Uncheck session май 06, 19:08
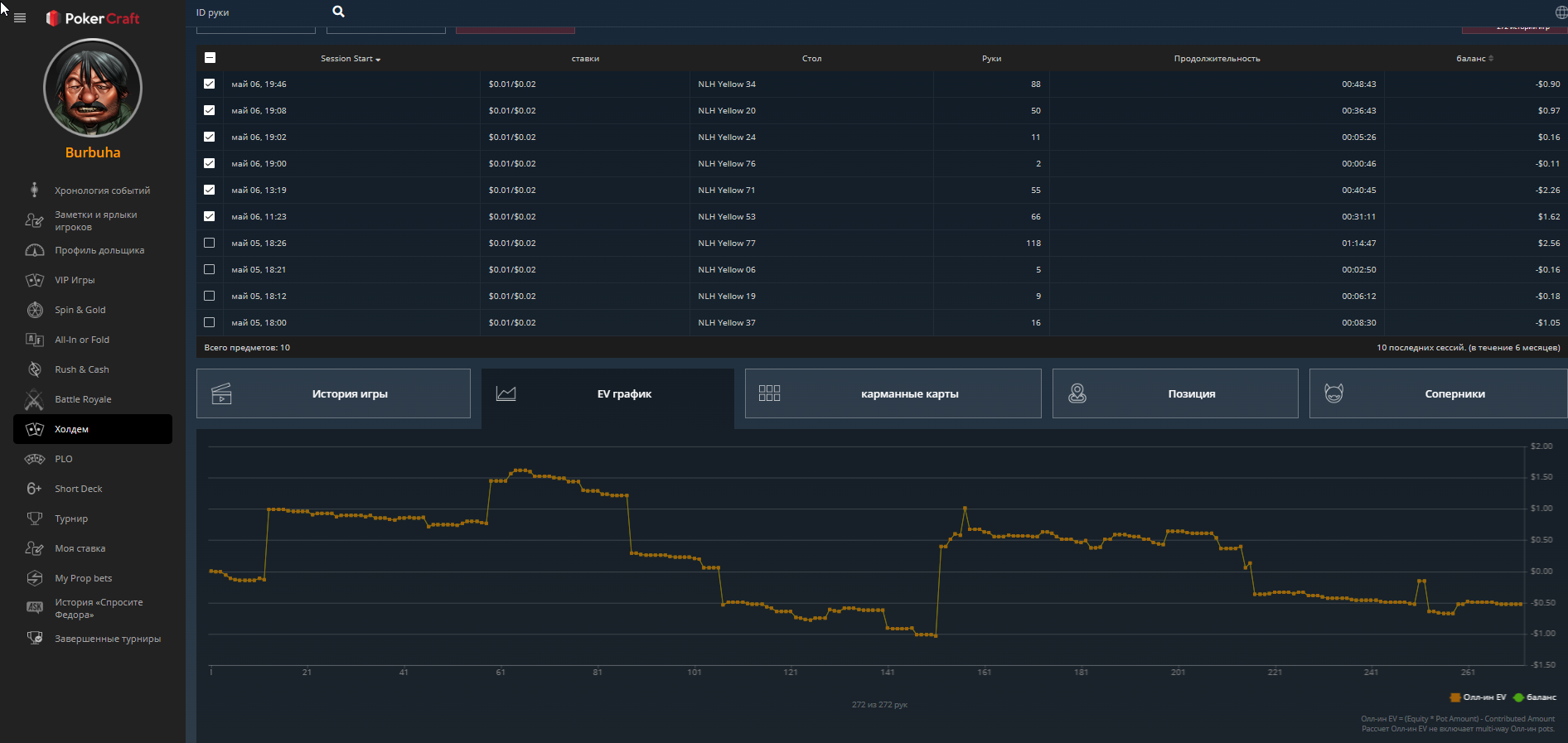 209,110
